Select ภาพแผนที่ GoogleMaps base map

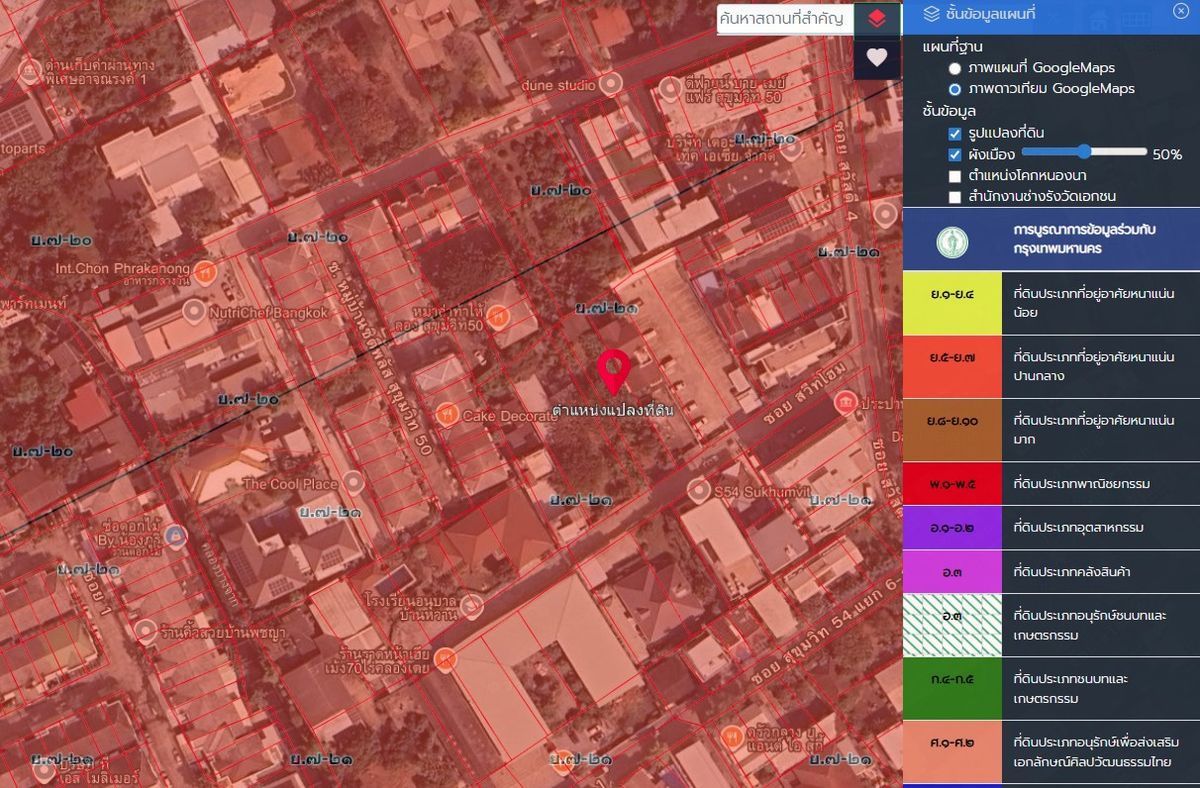tap(955, 68)
